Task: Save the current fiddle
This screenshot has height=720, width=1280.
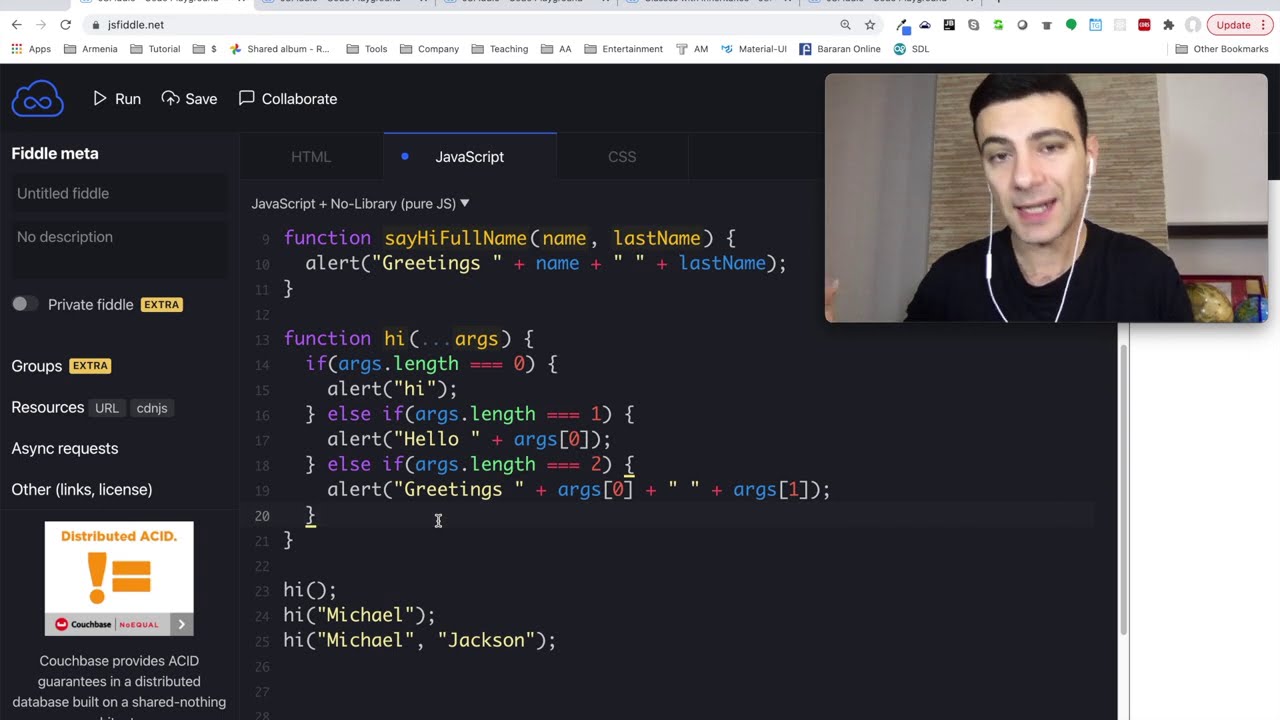Action: click(x=189, y=99)
